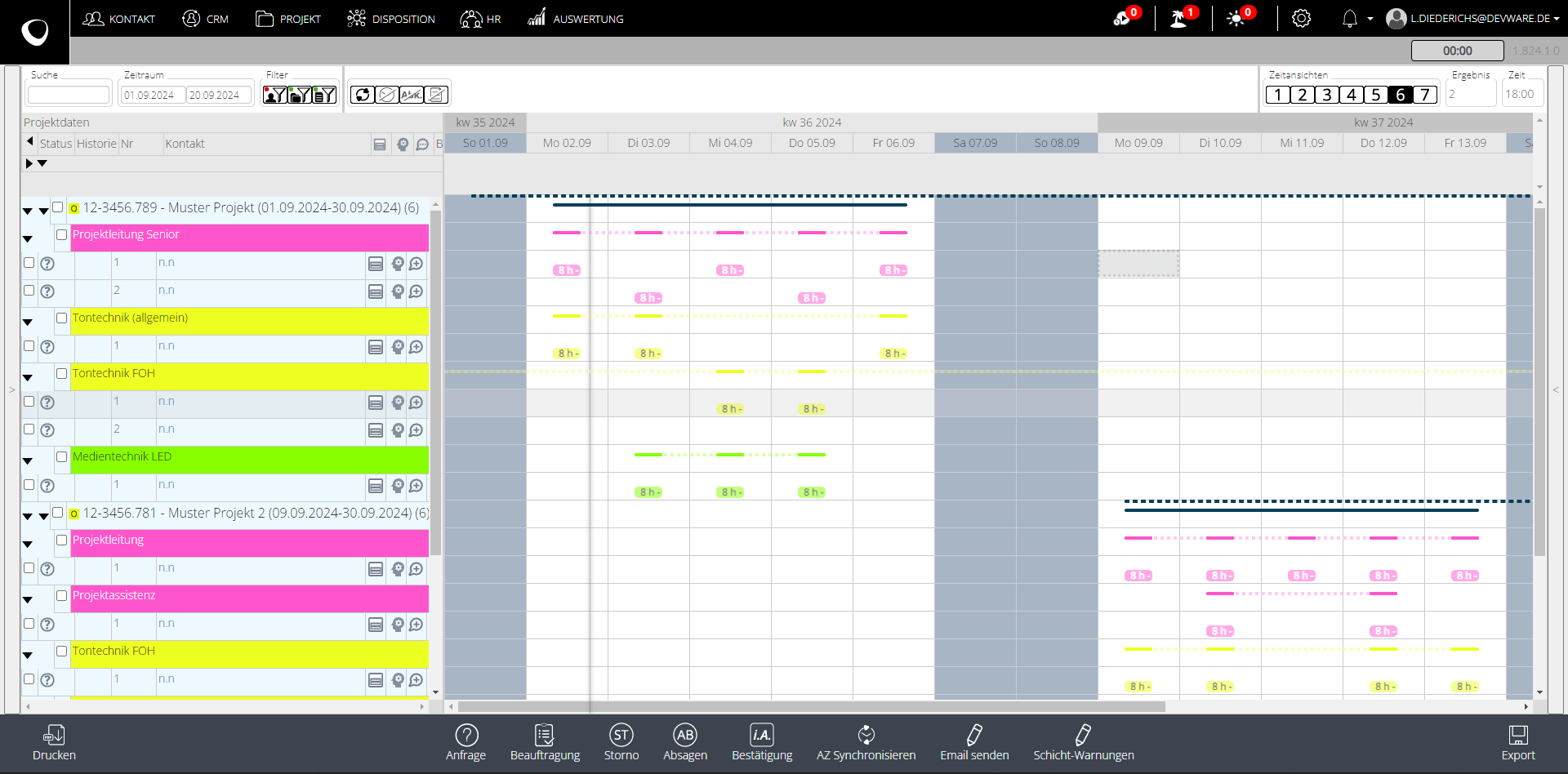Collapse the Medientechnik LED group
This screenshot has height=774, width=1568.
click(x=28, y=461)
